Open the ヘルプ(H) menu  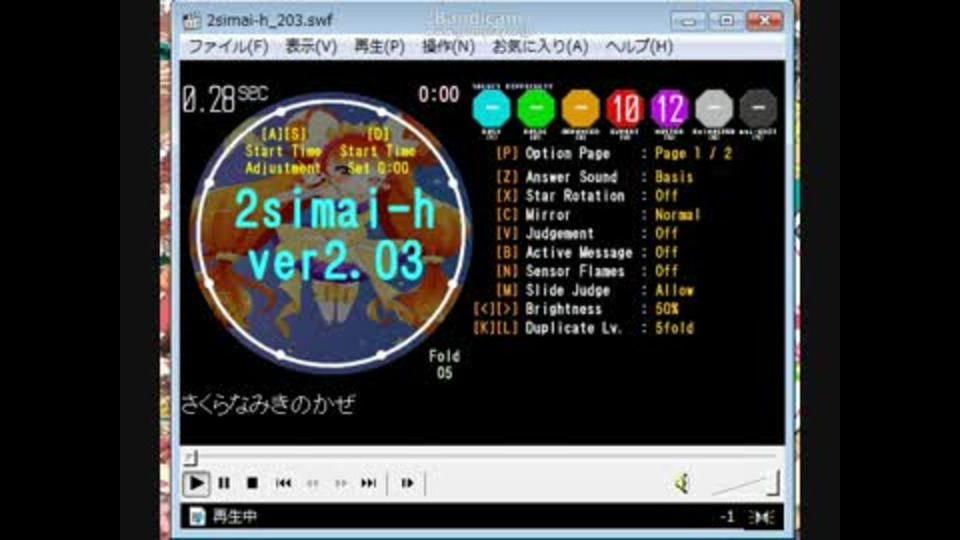pyautogui.click(x=639, y=47)
